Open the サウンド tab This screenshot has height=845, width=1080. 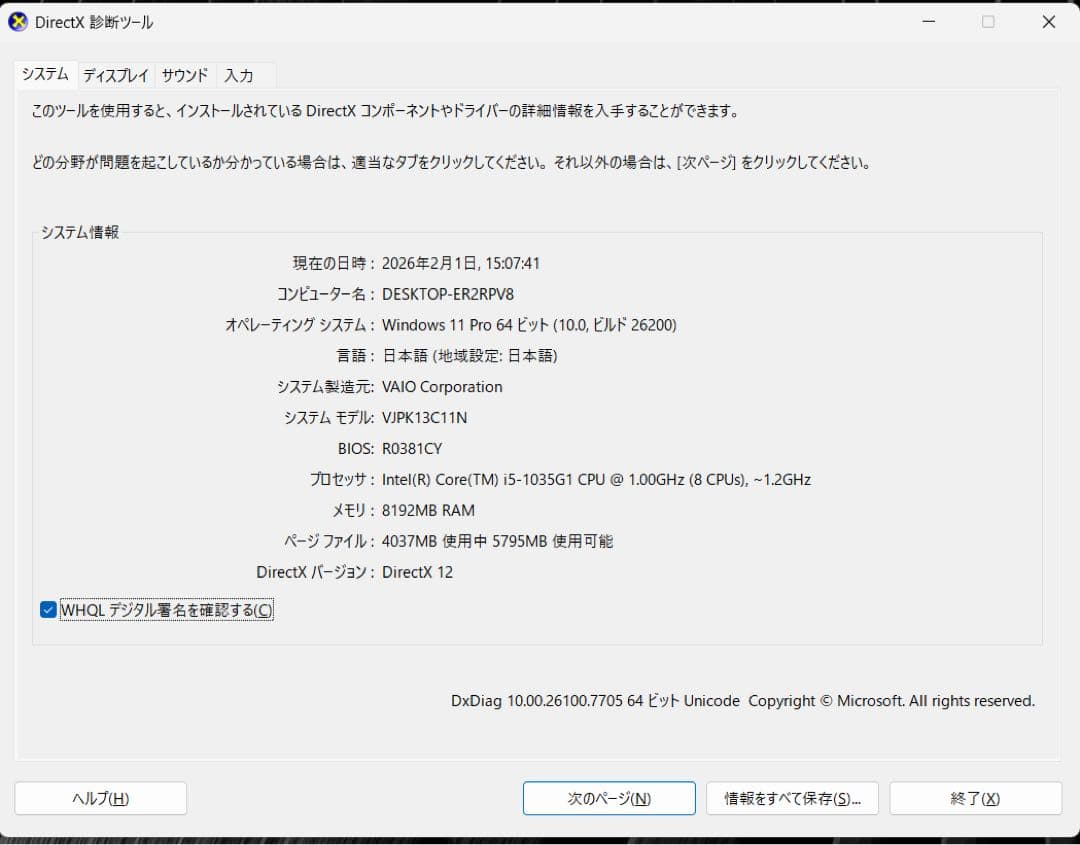pyautogui.click(x=184, y=75)
